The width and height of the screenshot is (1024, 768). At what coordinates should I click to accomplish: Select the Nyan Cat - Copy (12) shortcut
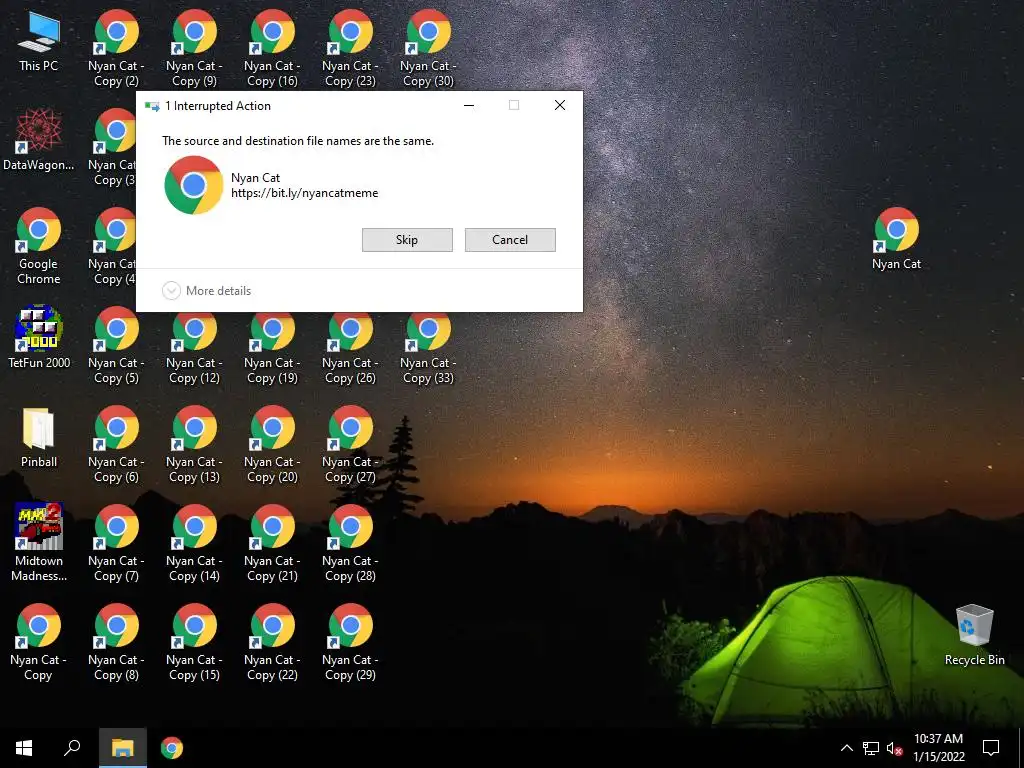tap(194, 349)
